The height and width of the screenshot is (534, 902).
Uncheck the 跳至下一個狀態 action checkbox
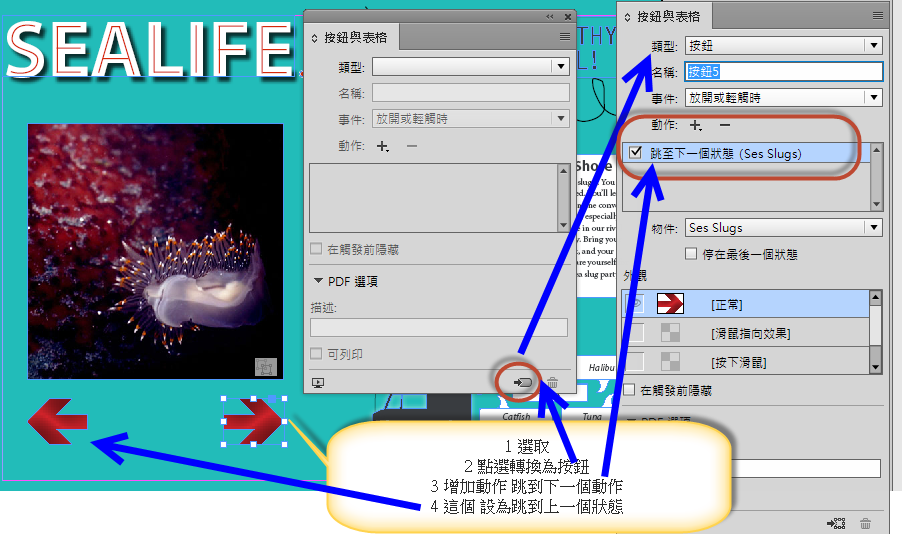tap(635, 152)
